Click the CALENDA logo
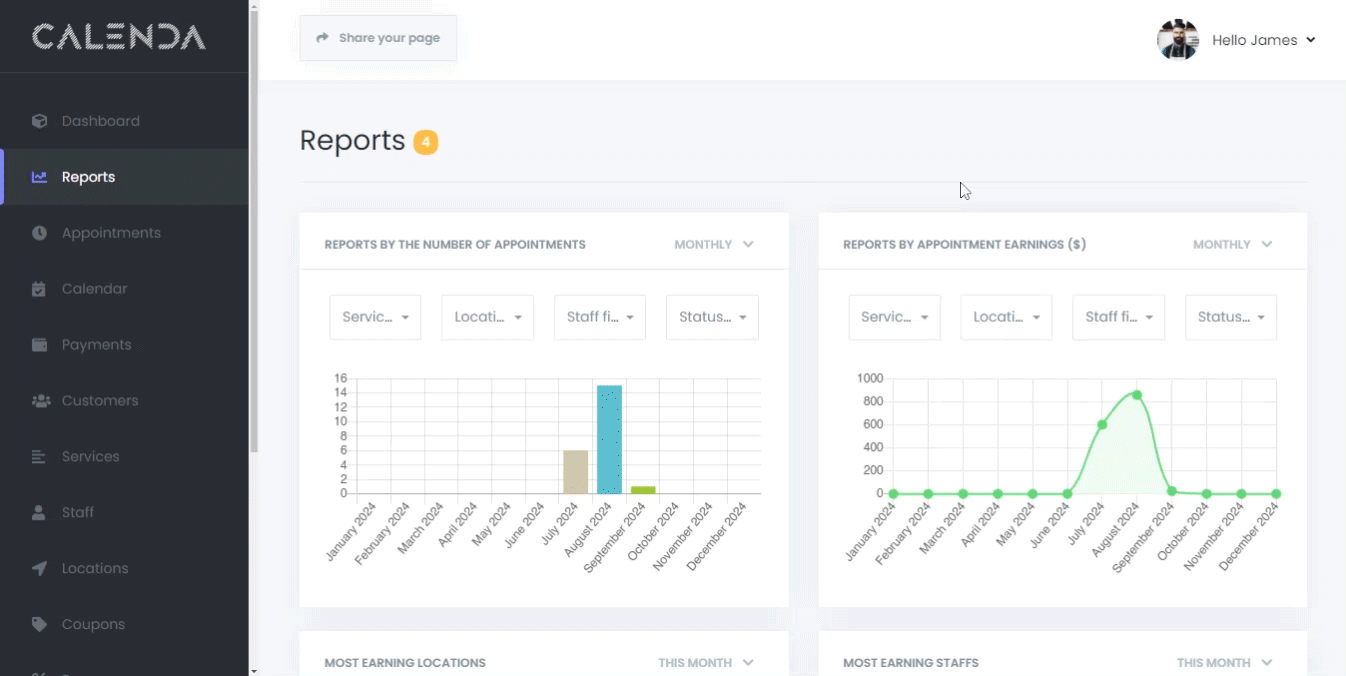 click(x=118, y=37)
